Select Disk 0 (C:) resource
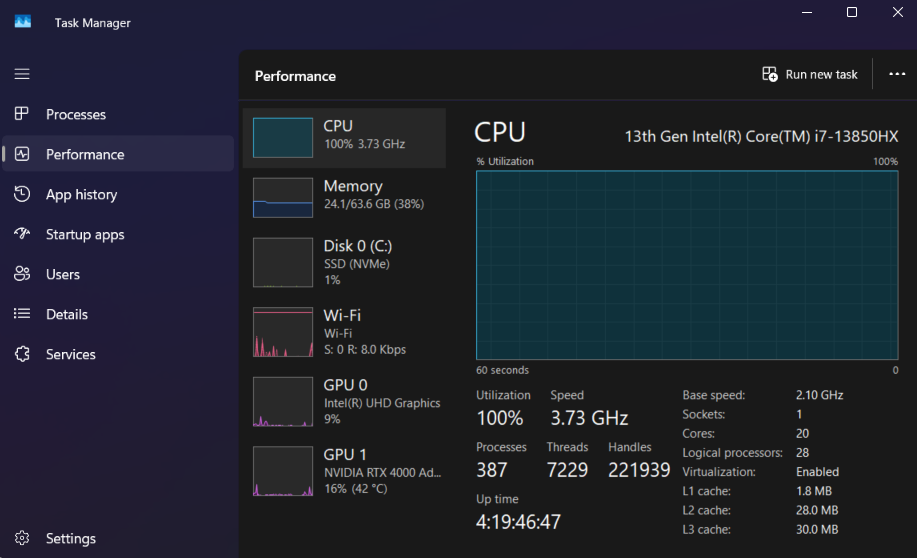This screenshot has width=917, height=558. tap(345, 262)
